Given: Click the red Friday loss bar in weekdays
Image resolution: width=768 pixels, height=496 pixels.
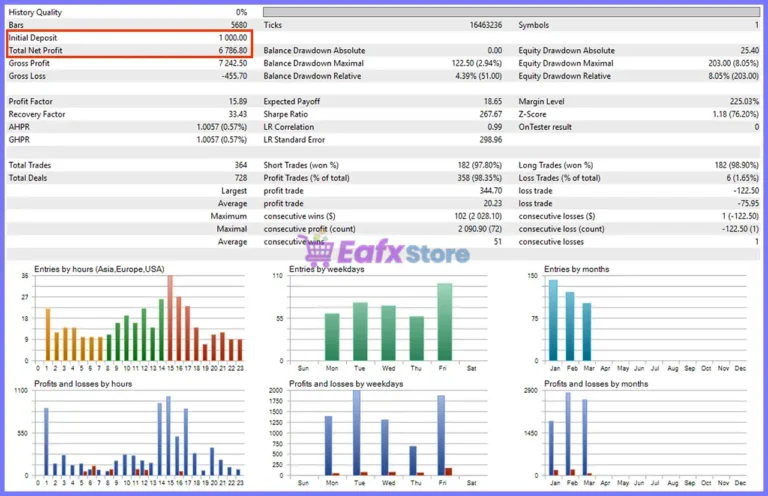Looking at the screenshot, I should click(449, 472).
